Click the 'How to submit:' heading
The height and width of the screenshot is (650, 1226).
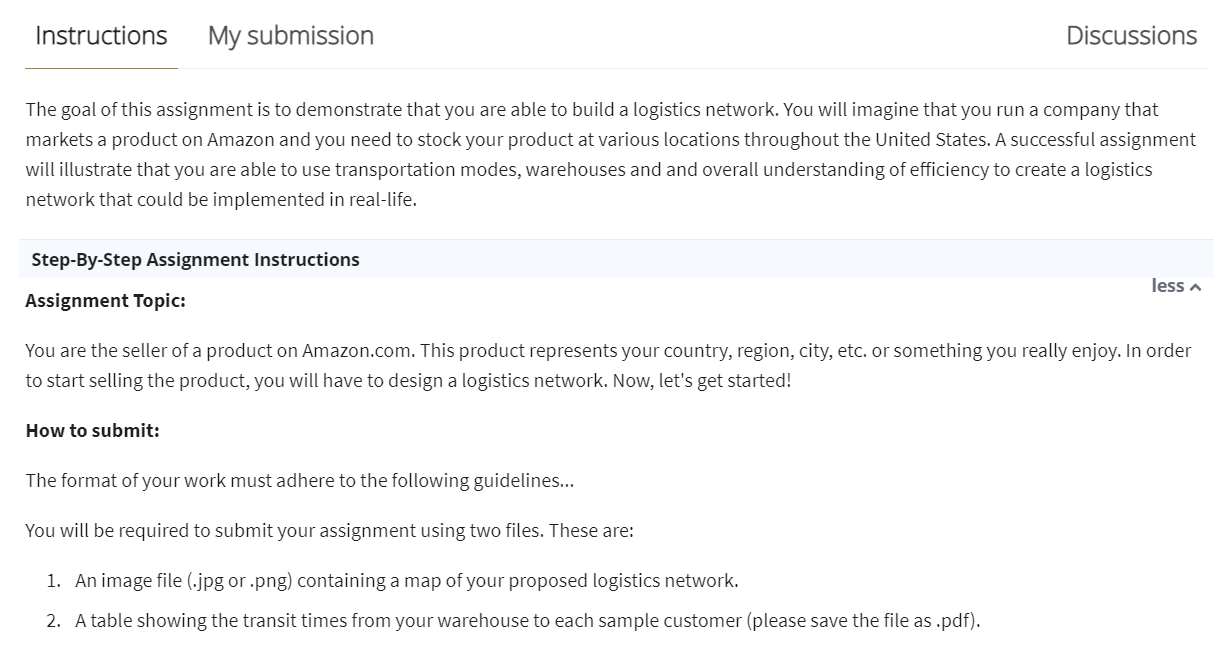pos(92,431)
